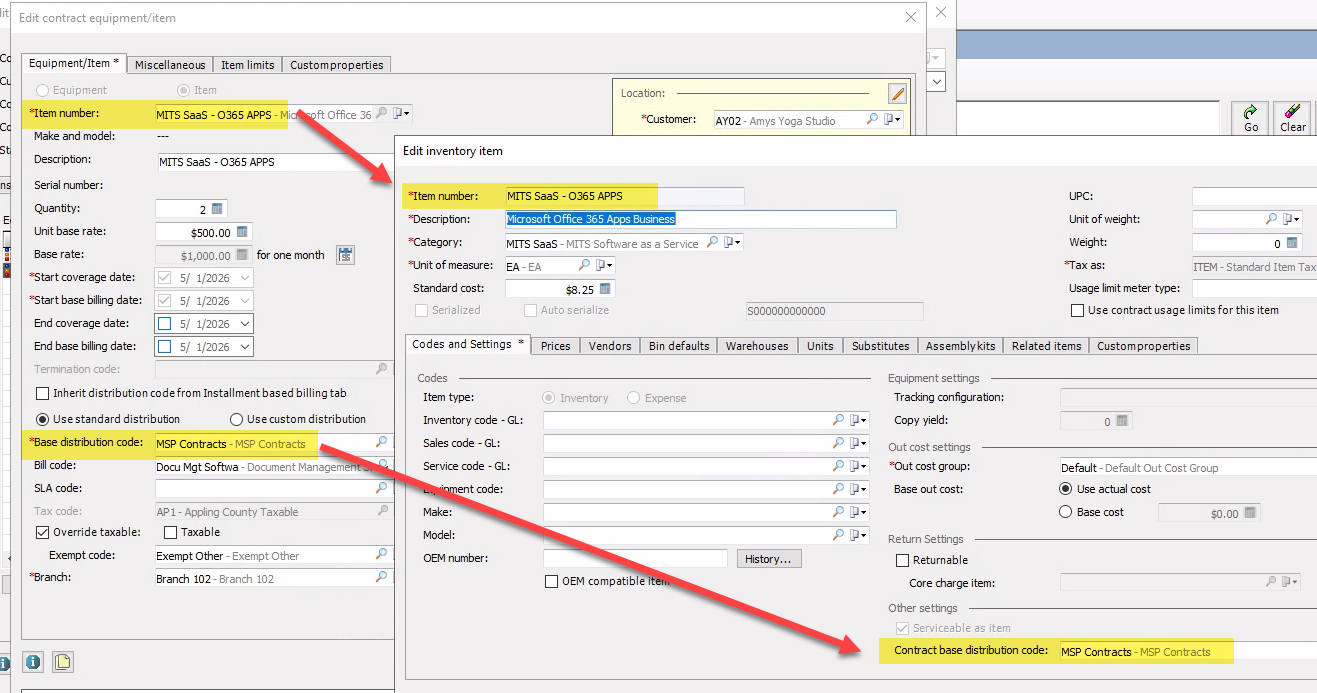Search Unit of weight magnifier icon
1317x693 pixels.
pos(1271,219)
